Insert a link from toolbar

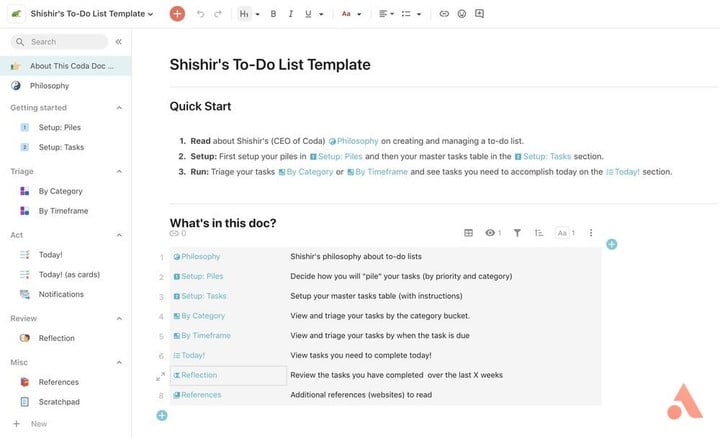(x=444, y=15)
